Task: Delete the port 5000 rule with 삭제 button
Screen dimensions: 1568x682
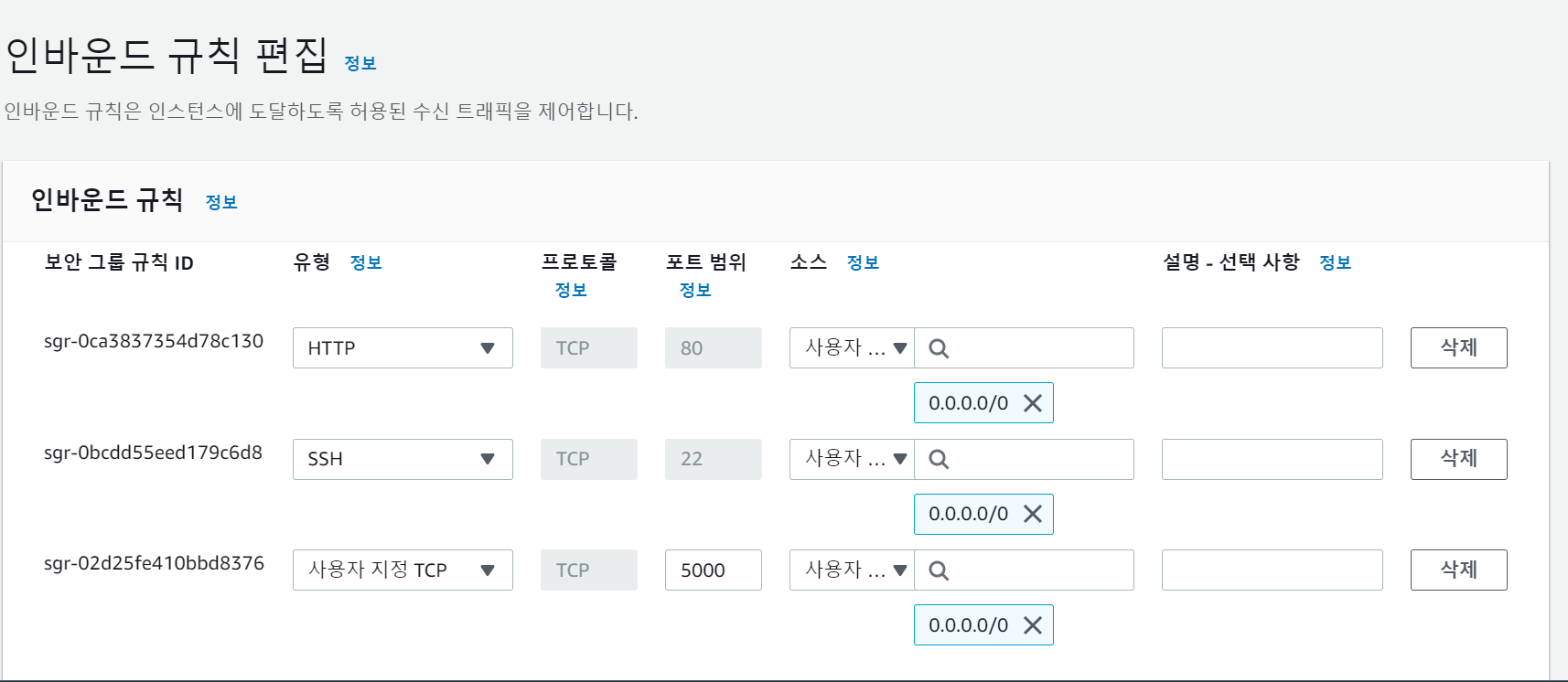Action: pos(1458,570)
